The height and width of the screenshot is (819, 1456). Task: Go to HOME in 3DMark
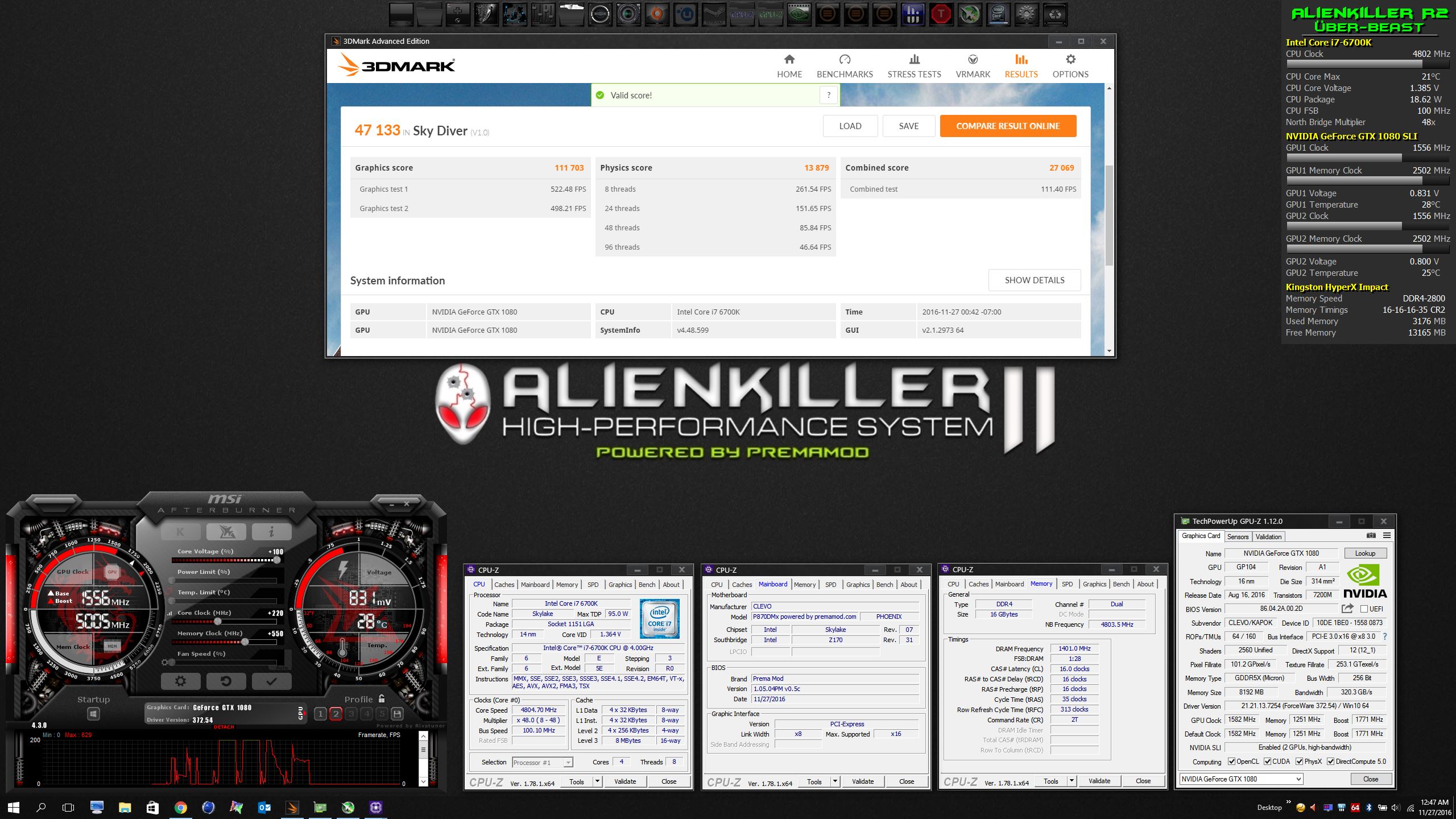(789, 66)
